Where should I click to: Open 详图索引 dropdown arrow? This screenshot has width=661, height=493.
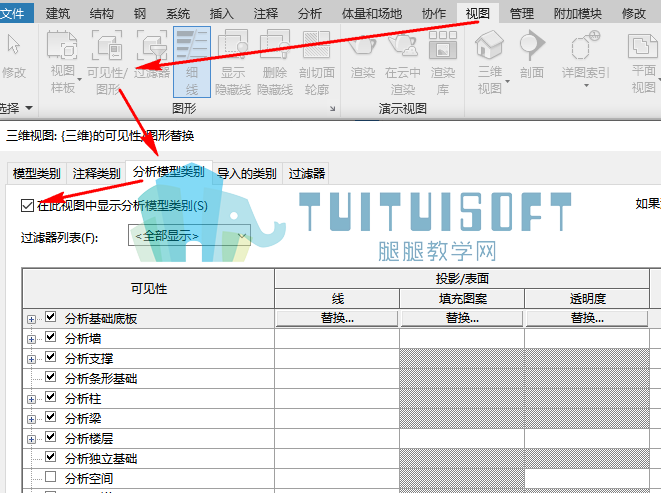coord(586,86)
